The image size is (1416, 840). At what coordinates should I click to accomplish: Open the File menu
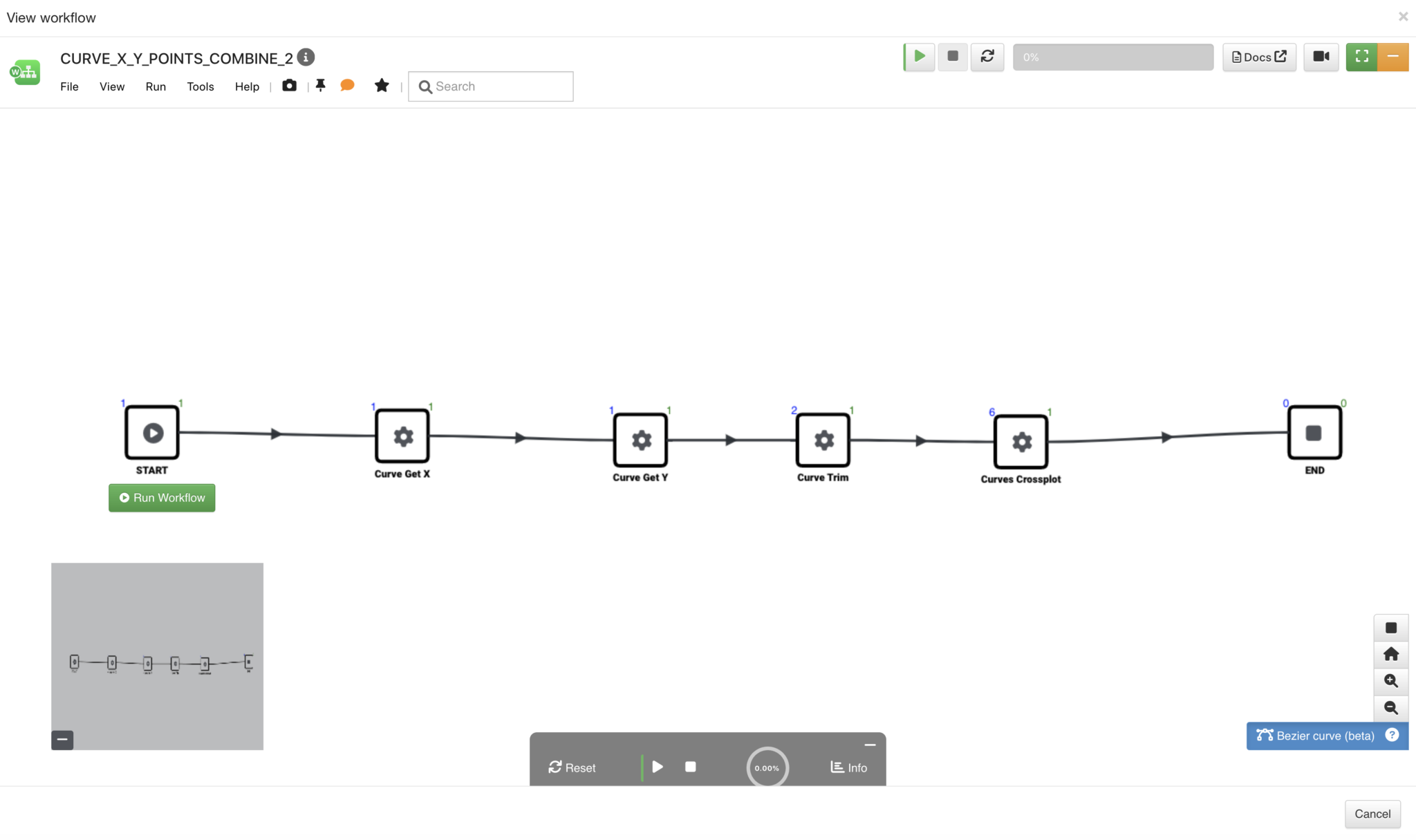tap(69, 86)
